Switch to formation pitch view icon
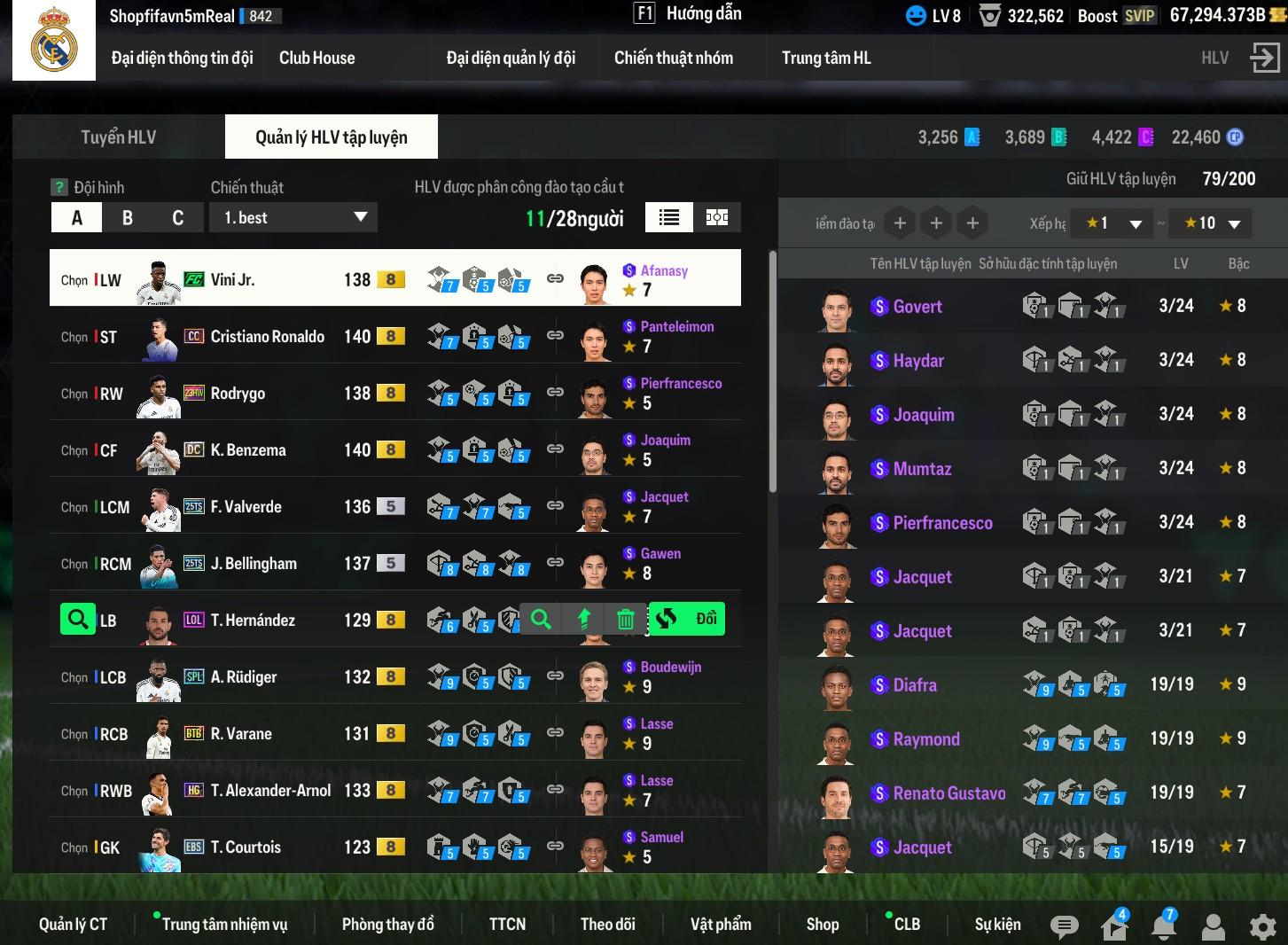 pyautogui.click(x=716, y=217)
